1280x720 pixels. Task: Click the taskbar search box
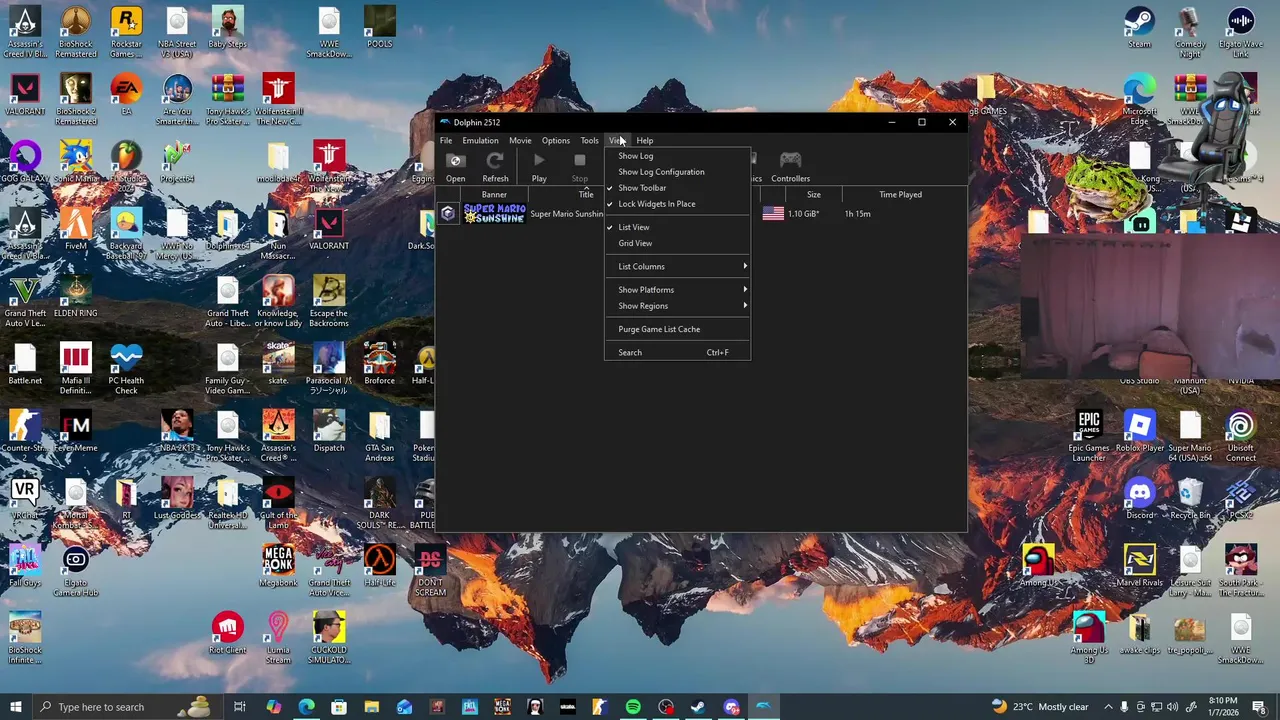coord(127,707)
